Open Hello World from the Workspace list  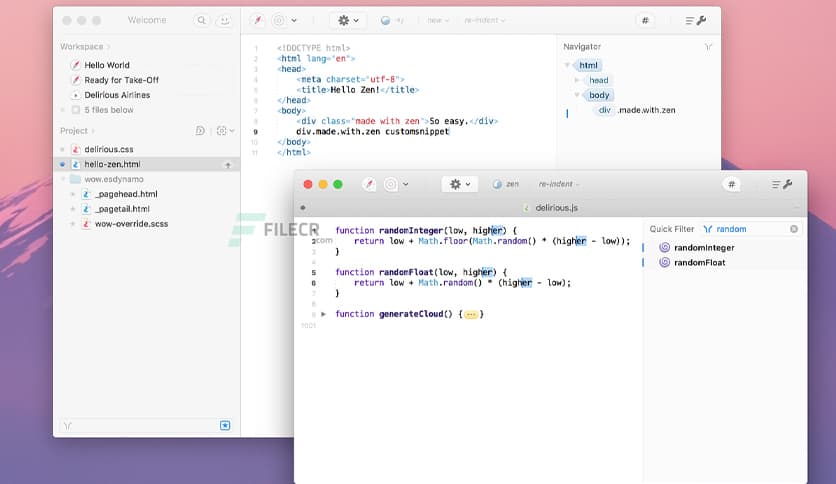[107, 65]
